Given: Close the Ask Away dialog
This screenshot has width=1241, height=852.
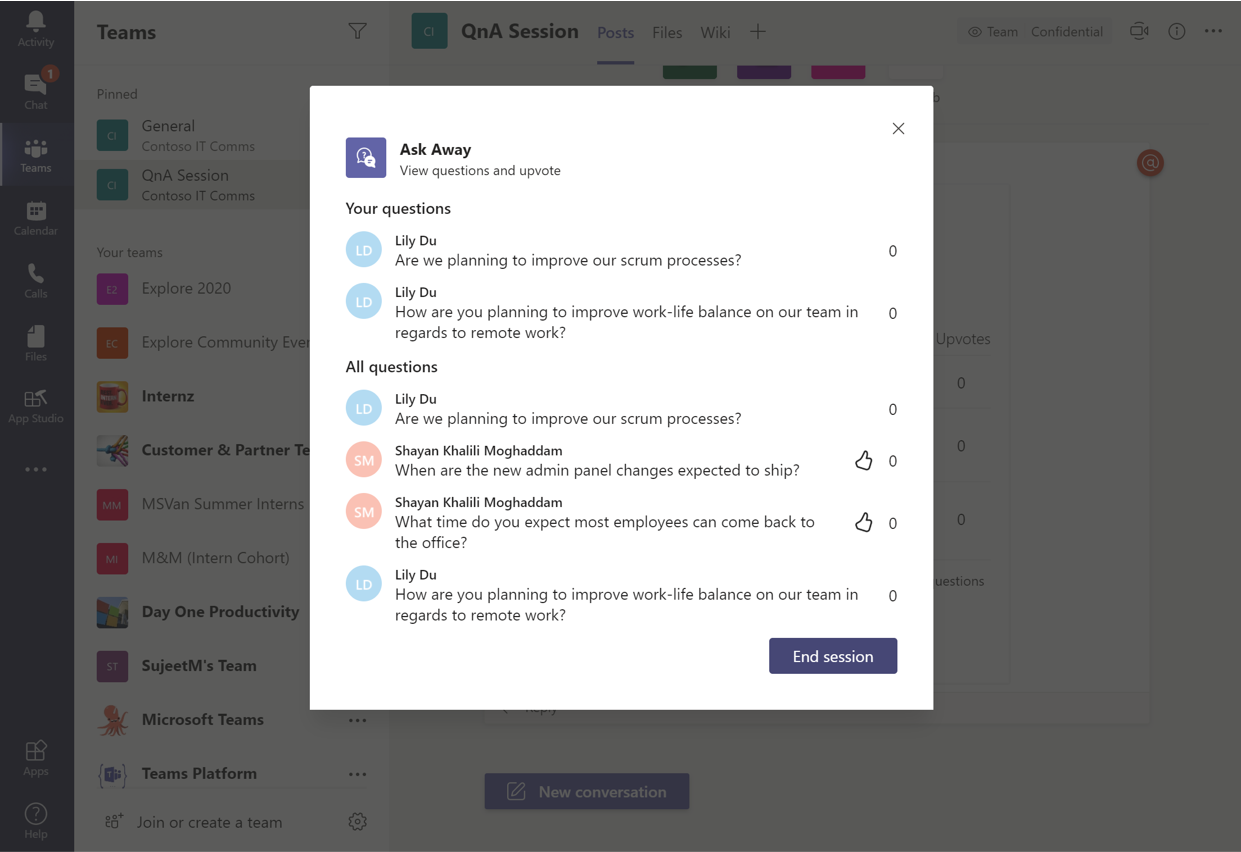Looking at the screenshot, I should [898, 129].
